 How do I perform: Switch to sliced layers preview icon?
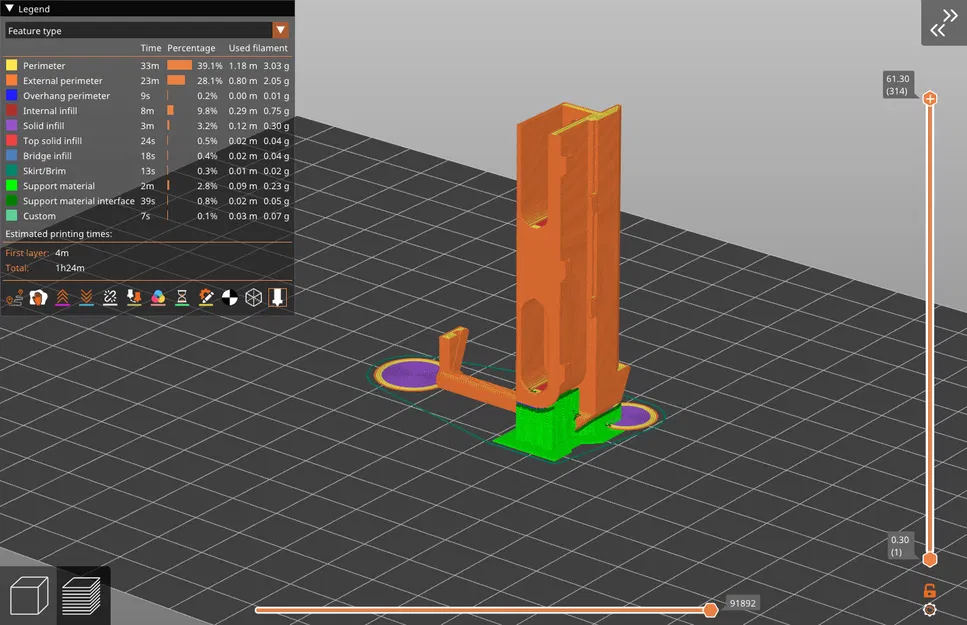[x=82, y=595]
